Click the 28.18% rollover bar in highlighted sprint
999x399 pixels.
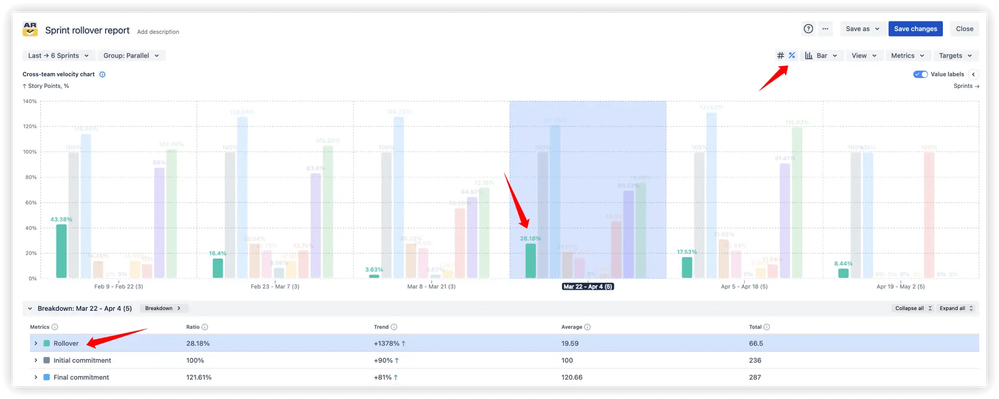530,261
